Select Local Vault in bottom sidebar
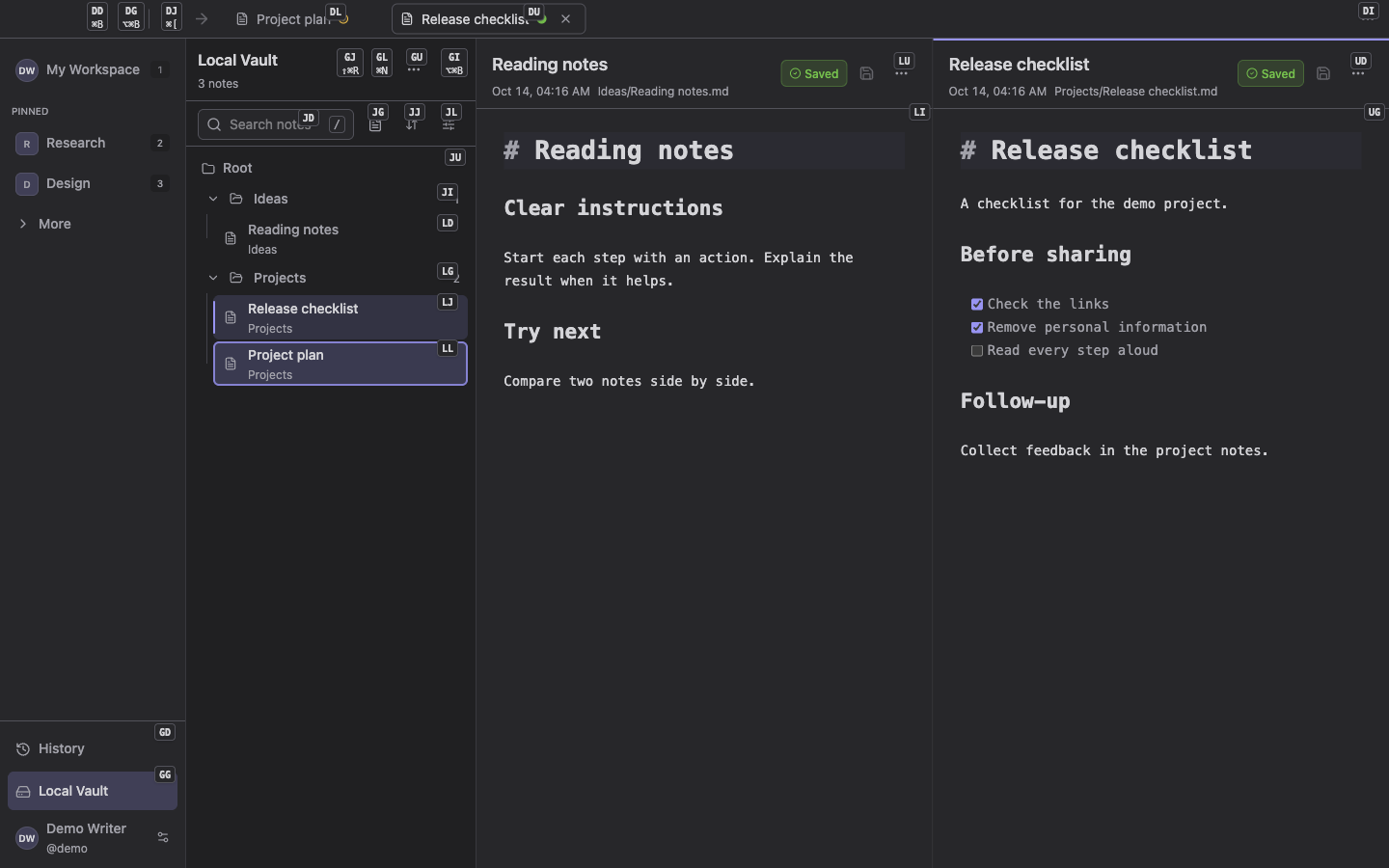Screen dimensions: 1389x868 (93, 791)
